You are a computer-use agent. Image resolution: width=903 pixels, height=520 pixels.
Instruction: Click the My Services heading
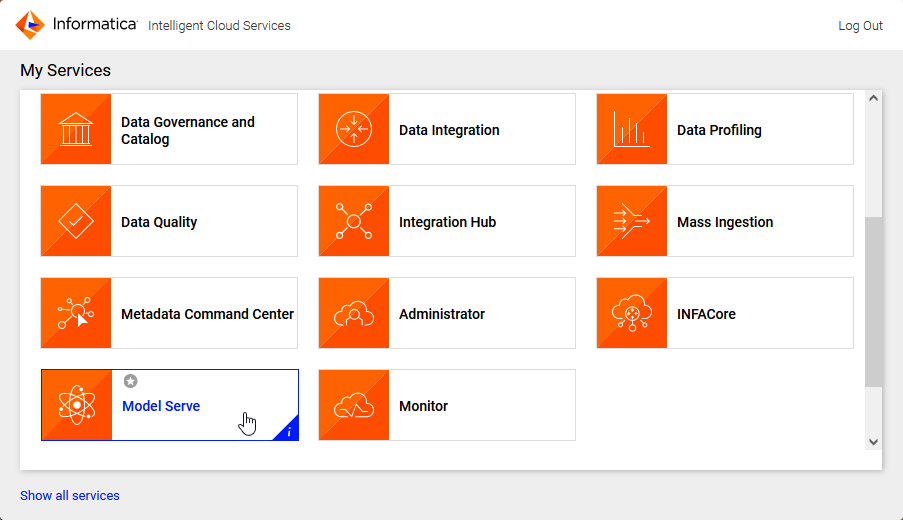(66, 70)
